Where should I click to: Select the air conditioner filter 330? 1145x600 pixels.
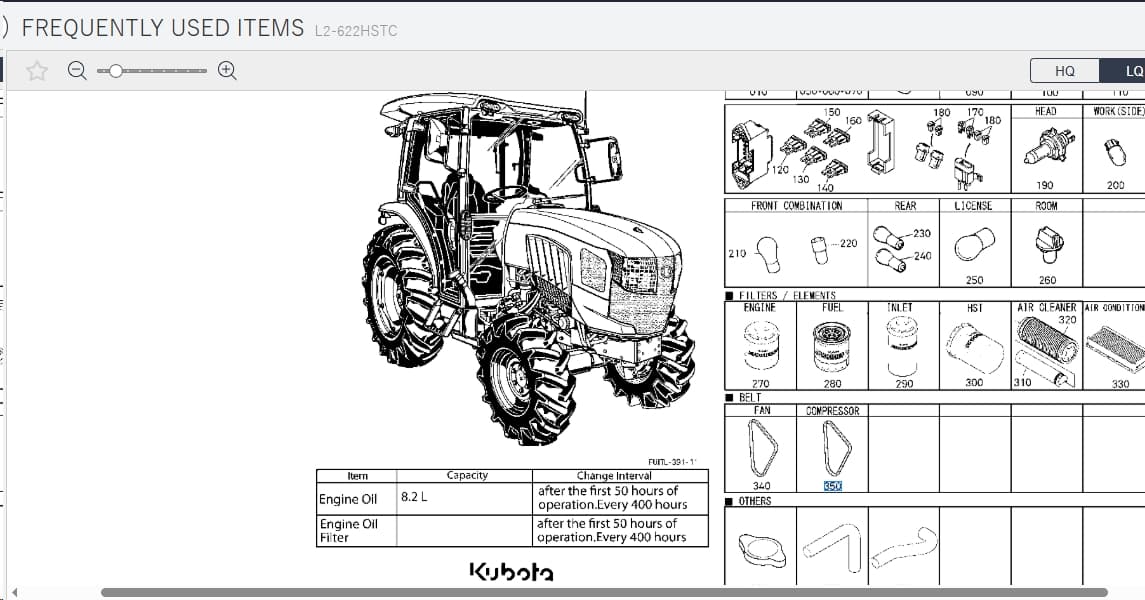(1117, 350)
